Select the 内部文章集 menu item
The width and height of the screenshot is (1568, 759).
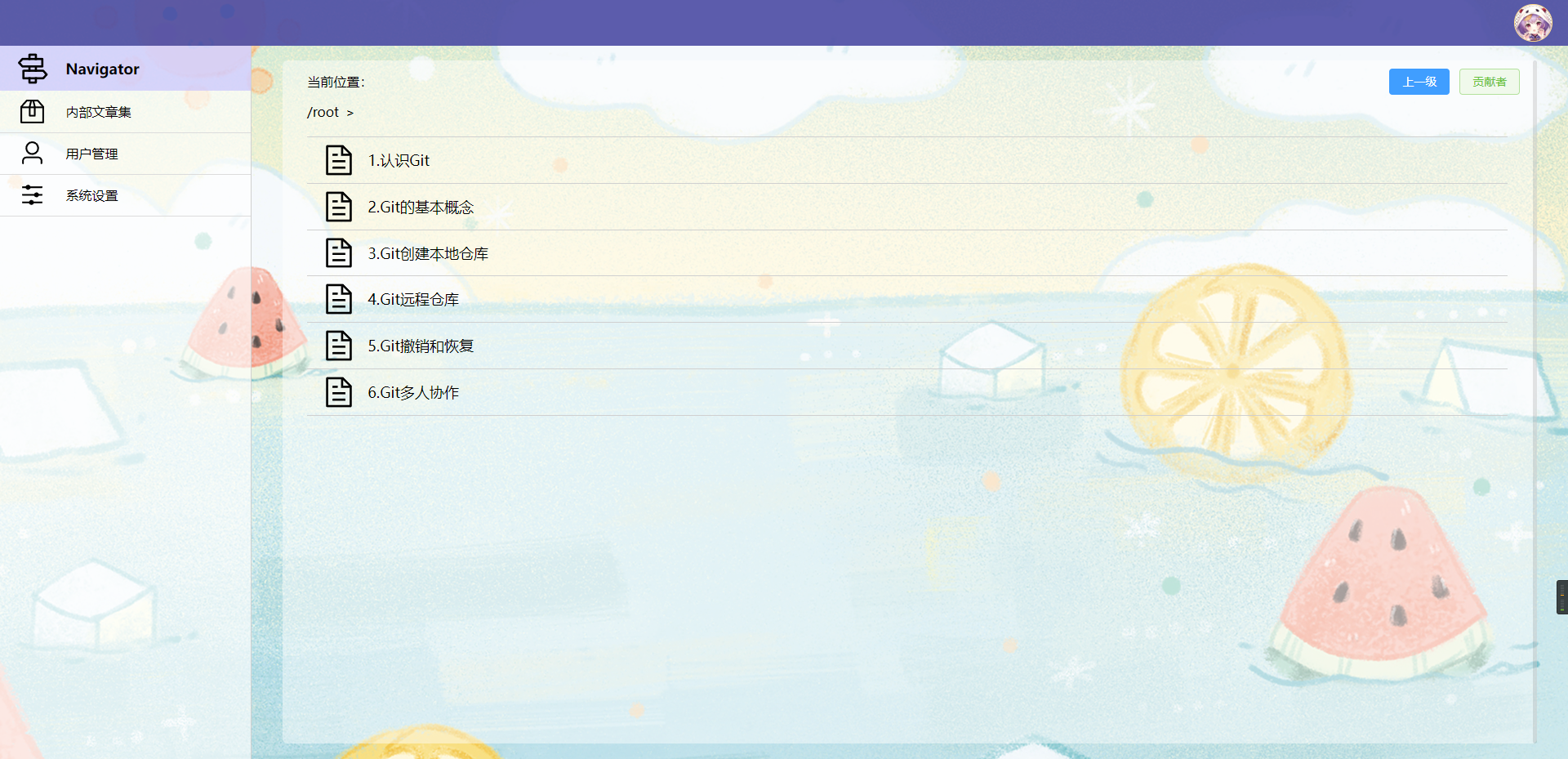[x=125, y=112]
